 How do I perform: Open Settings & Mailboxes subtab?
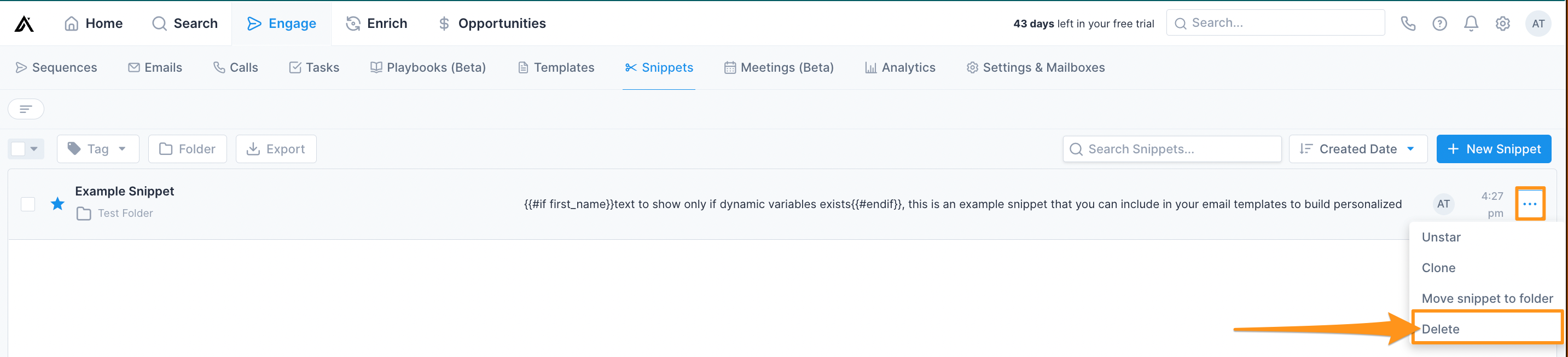1035,68
